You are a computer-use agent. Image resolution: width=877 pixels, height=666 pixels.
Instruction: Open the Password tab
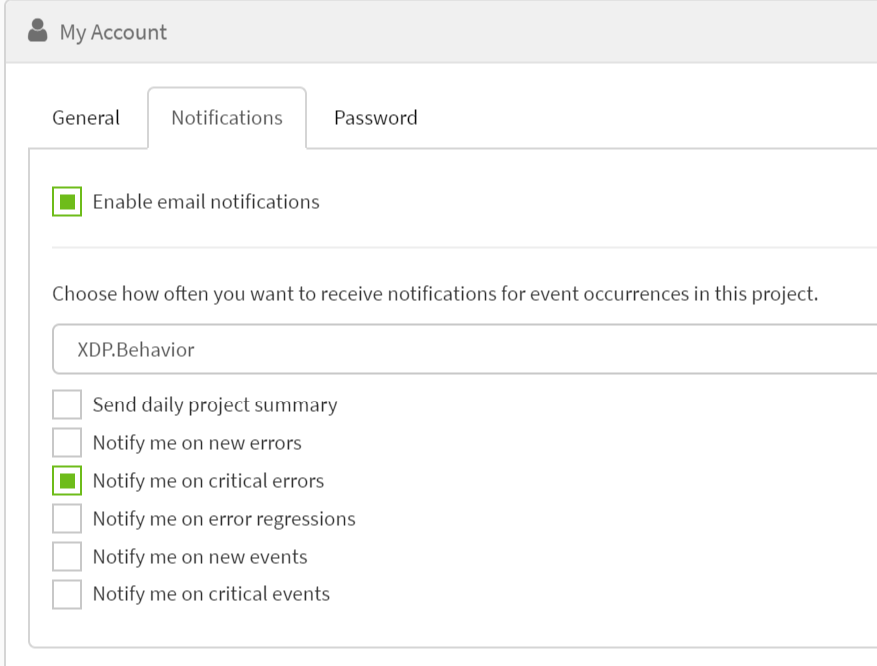point(375,118)
